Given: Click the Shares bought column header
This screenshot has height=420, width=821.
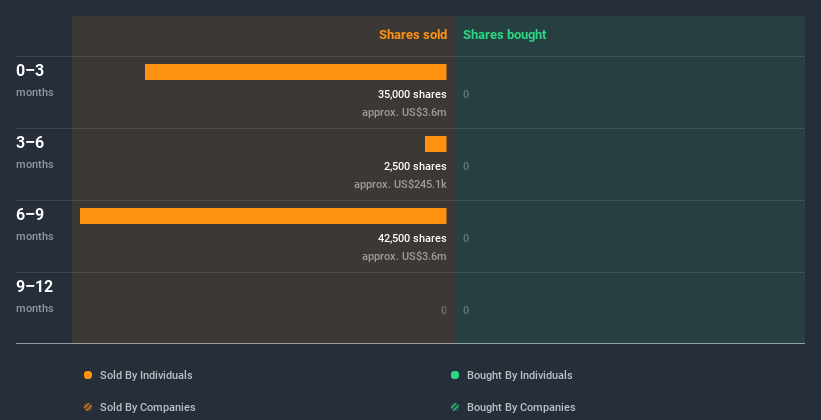Looking at the screenshot, I should click(x=505, y=35).
